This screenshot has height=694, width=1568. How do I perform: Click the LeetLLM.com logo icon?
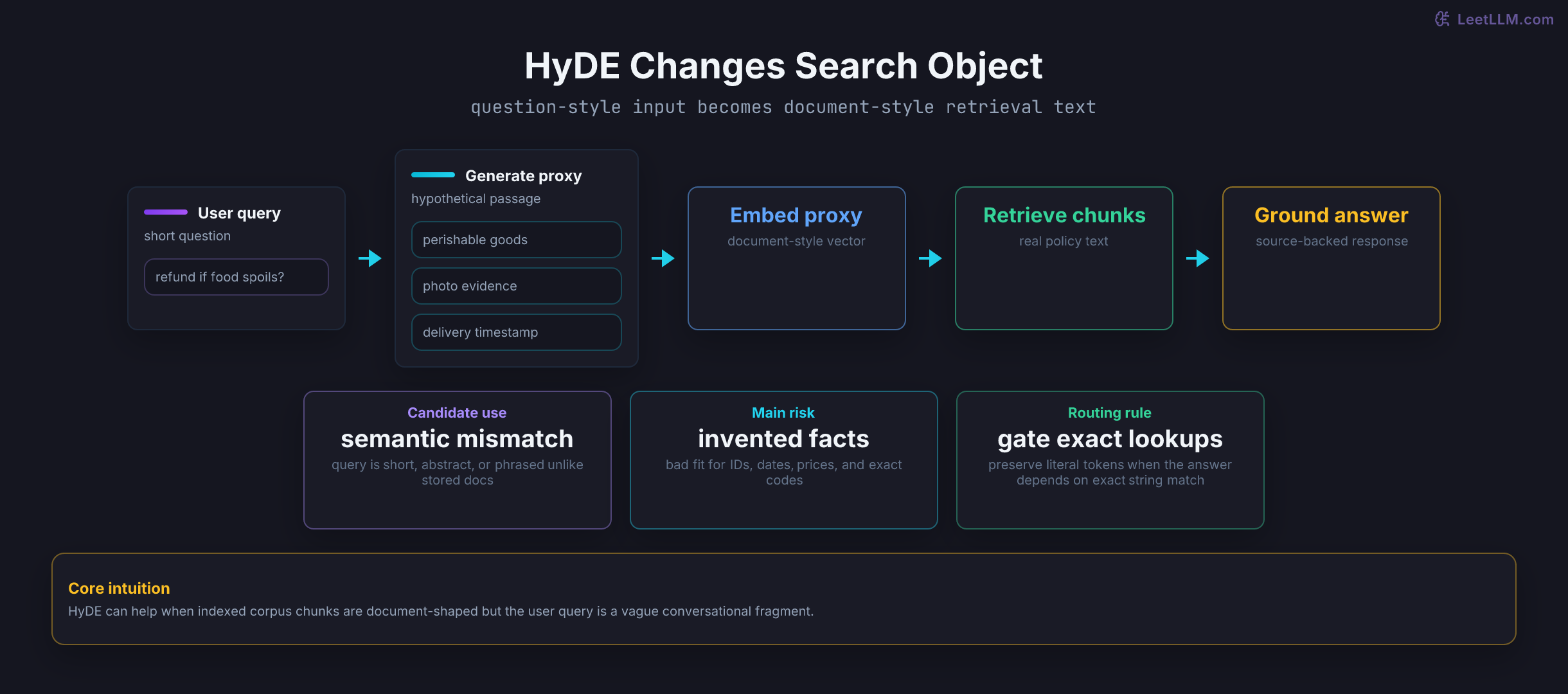[x=1442, y=19]
